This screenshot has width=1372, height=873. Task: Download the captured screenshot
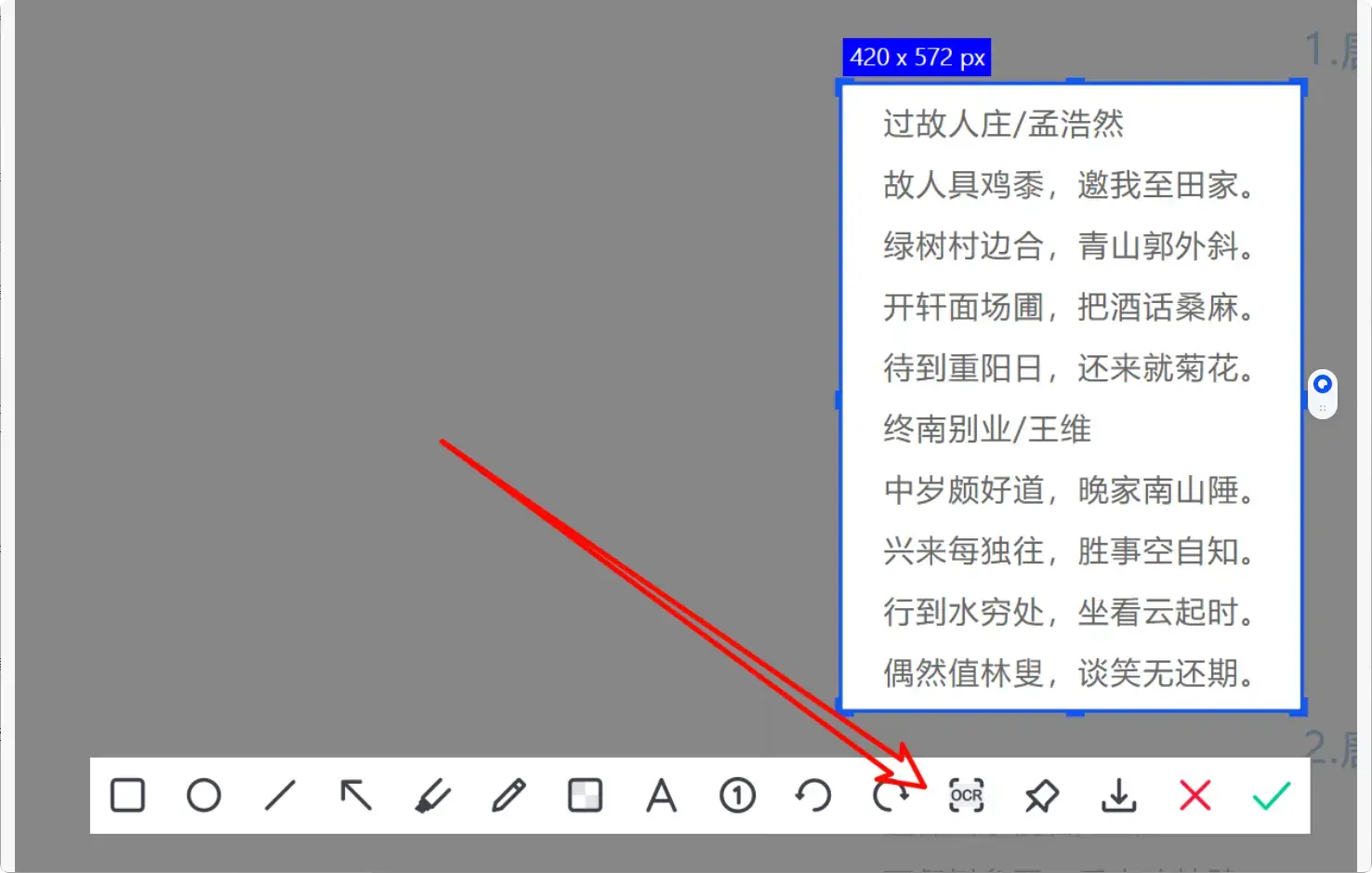pos(1118,796)
